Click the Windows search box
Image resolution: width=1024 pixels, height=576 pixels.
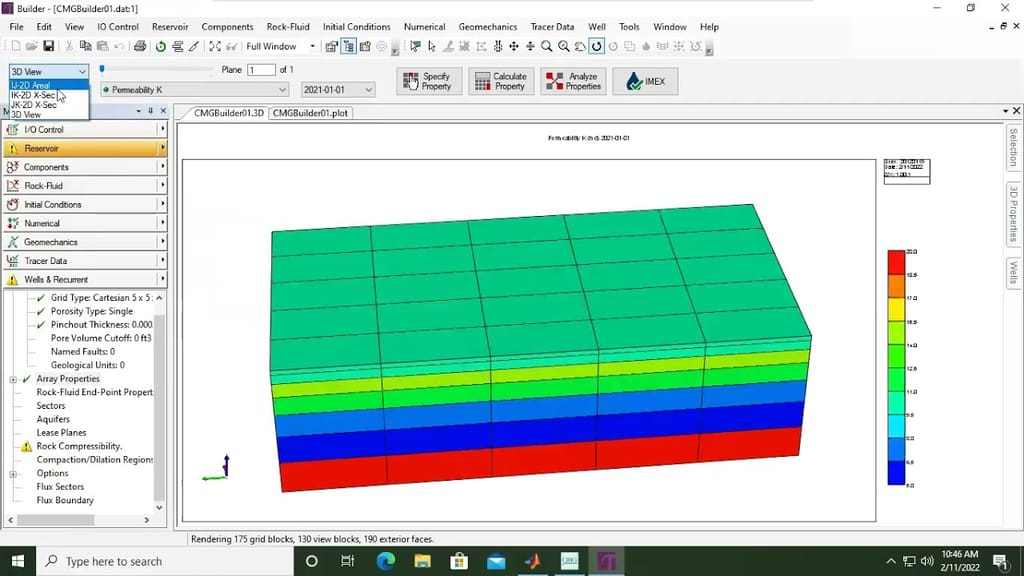point(165,561)
